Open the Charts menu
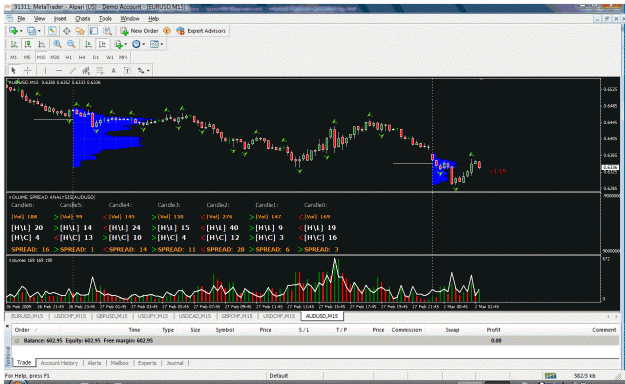 click(x=83, y=19)
